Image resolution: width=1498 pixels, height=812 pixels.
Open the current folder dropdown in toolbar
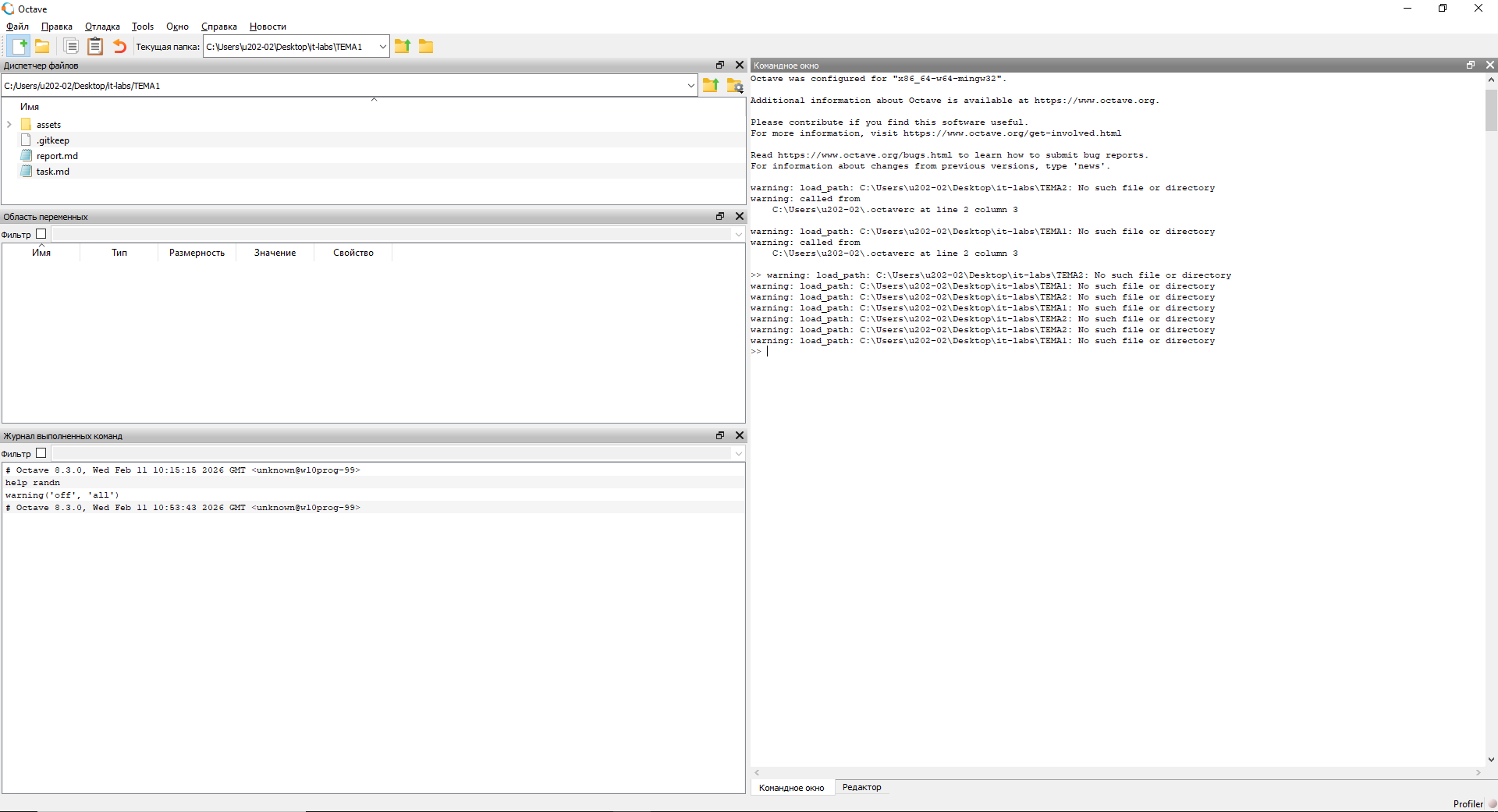(x=382, y=47)
